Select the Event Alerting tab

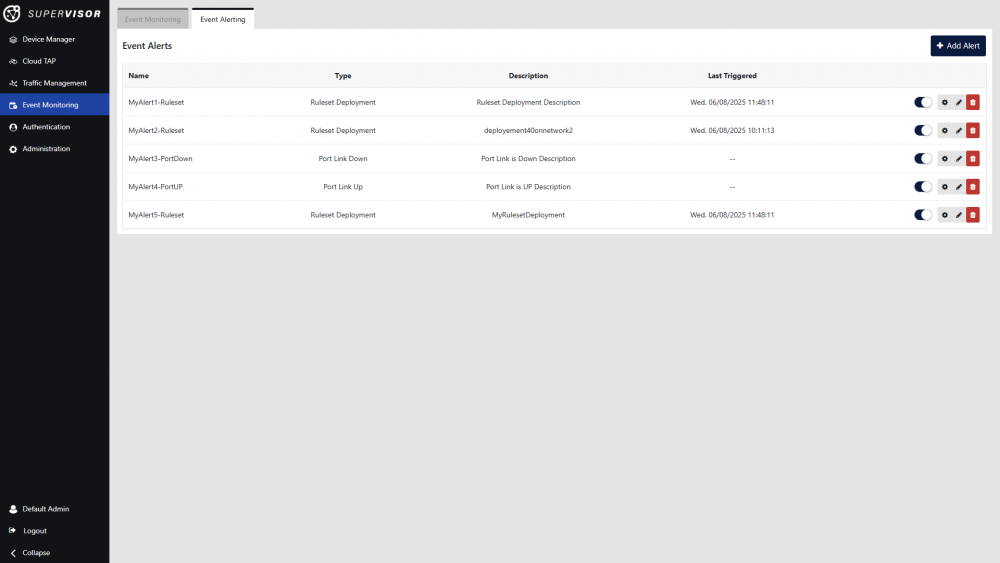click(222, 19)
